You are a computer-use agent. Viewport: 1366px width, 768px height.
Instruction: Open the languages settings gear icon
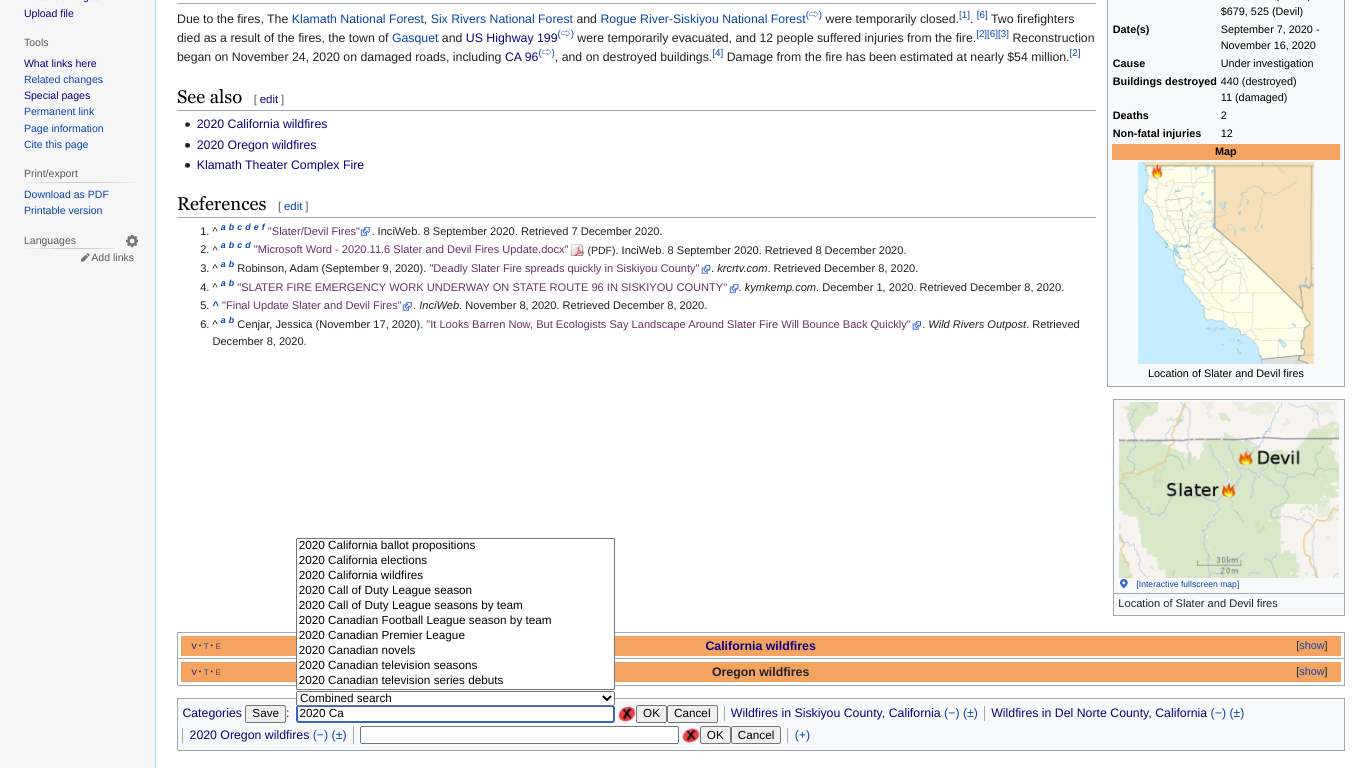(132, 241)
